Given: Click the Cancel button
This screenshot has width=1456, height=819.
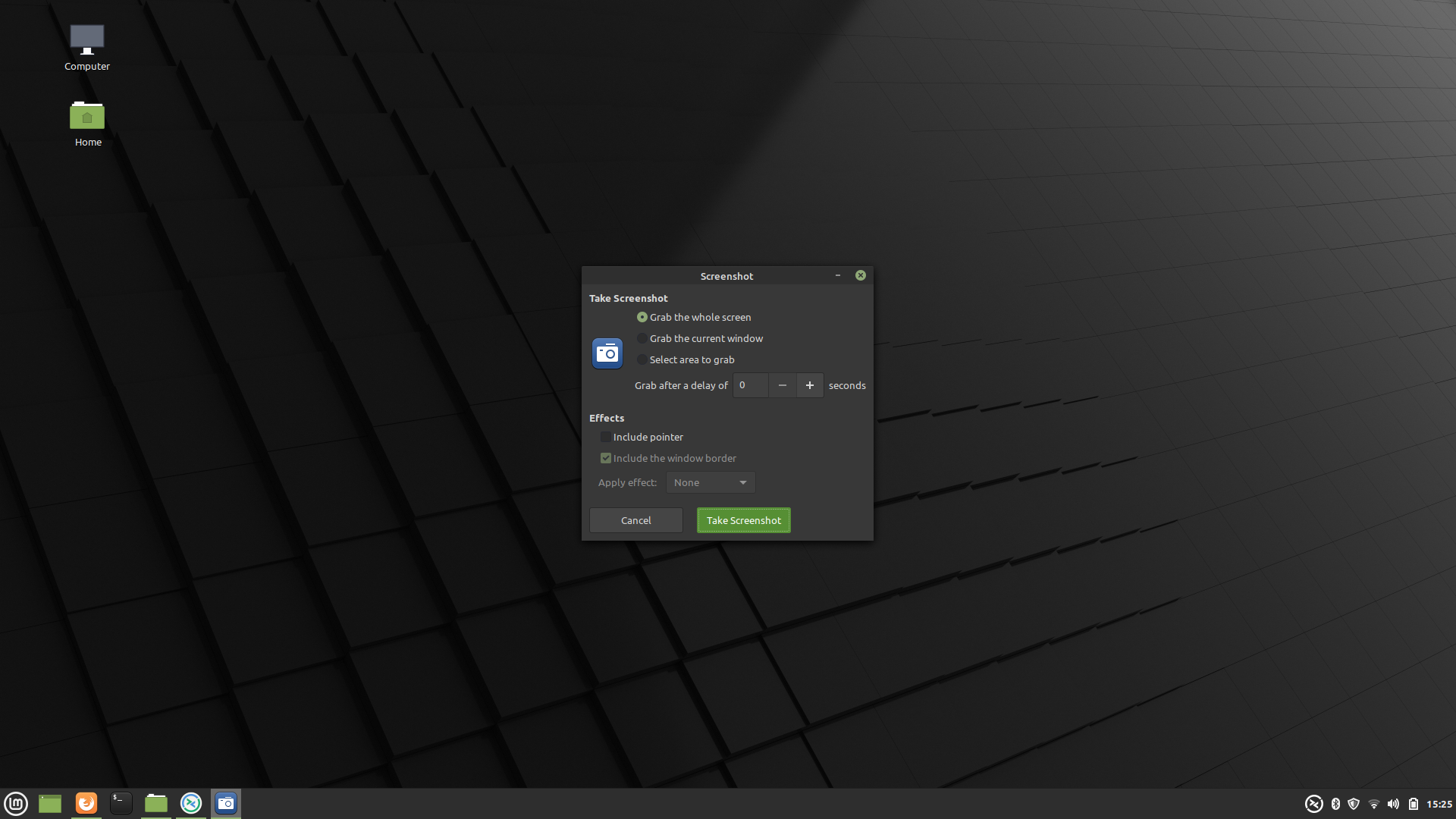Looking at the screenshot, I should 635,520.
